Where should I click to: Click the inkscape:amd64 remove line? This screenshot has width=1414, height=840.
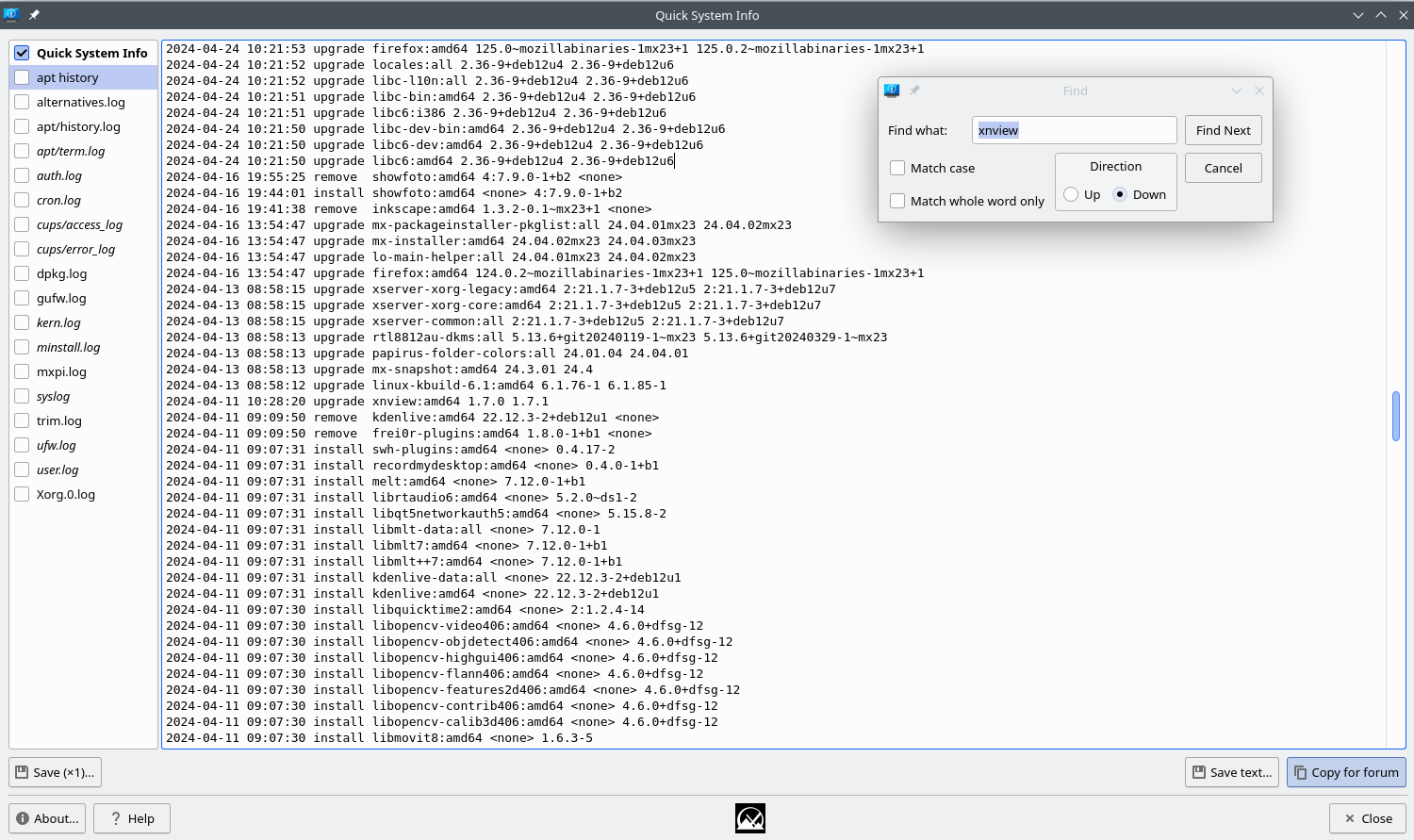tap(409, 209)
